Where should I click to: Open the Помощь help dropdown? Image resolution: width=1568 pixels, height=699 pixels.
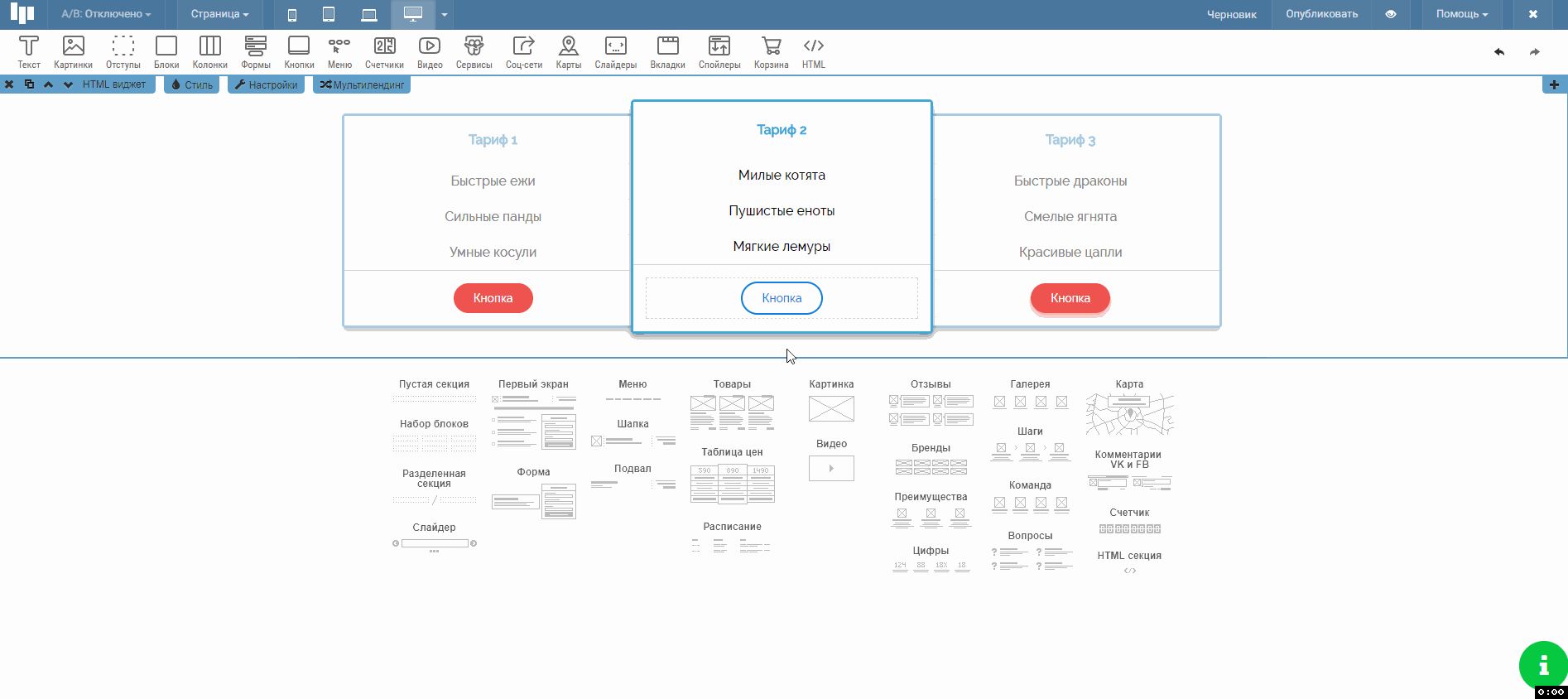pos(1461,14)
